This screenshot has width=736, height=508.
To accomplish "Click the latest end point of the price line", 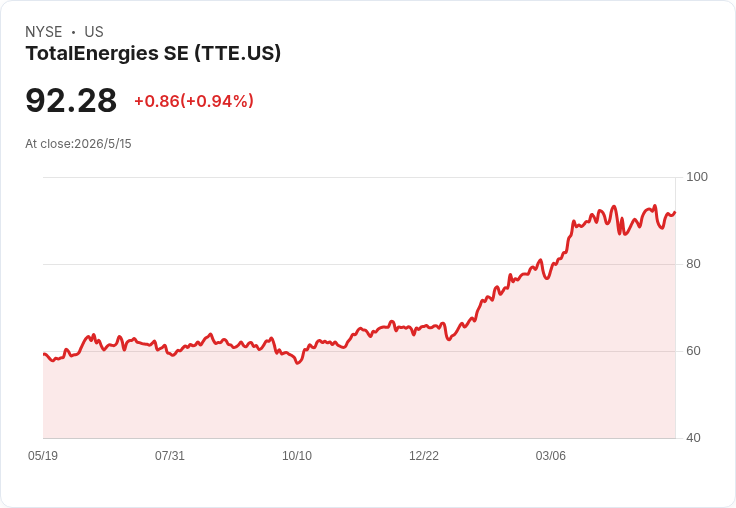I will click(x=675, y=213).
